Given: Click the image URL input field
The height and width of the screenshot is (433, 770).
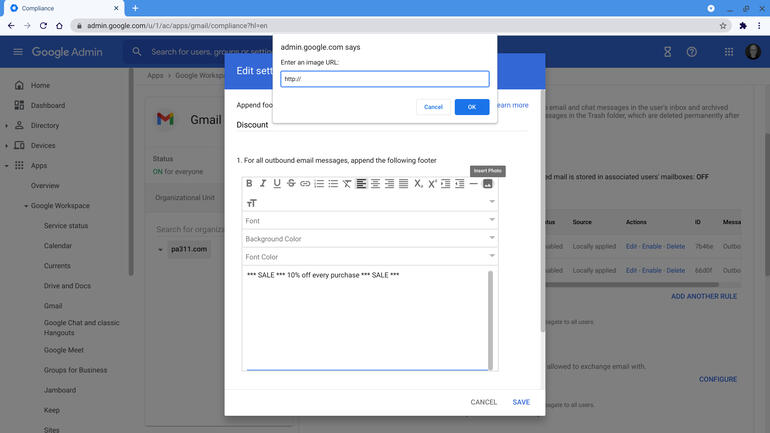Looking at the screenshot, I should 385,79.
